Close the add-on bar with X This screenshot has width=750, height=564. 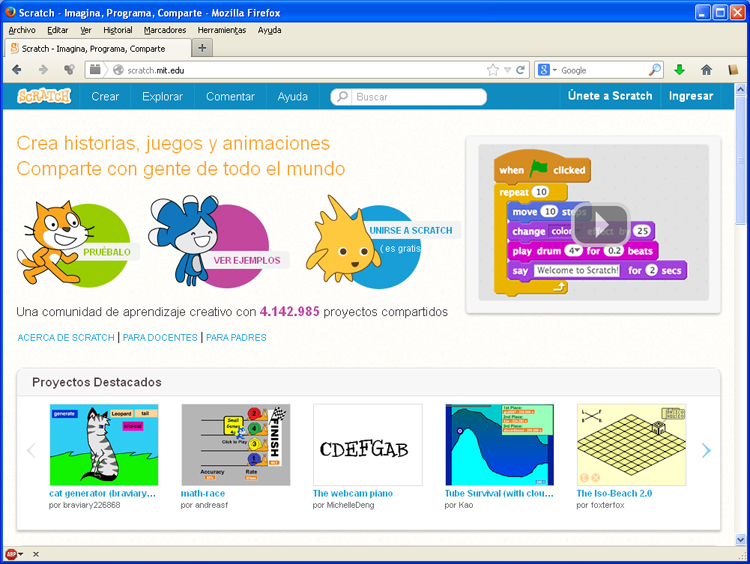(x=36, y=554)
